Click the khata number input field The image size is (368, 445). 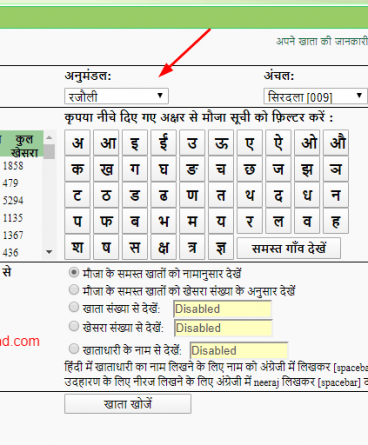tap(222, 309)
